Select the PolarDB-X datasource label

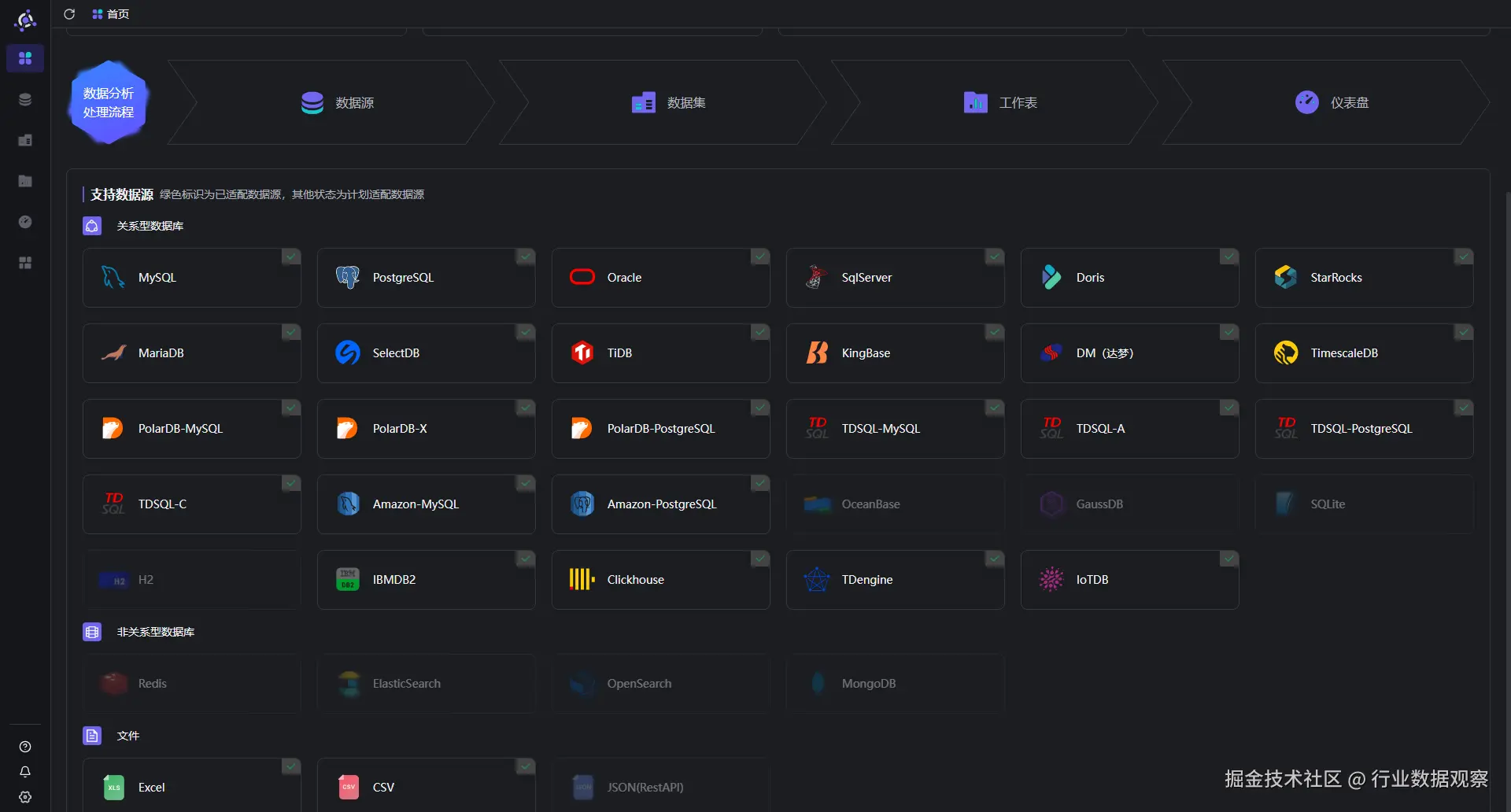click(x=400, y=429)
